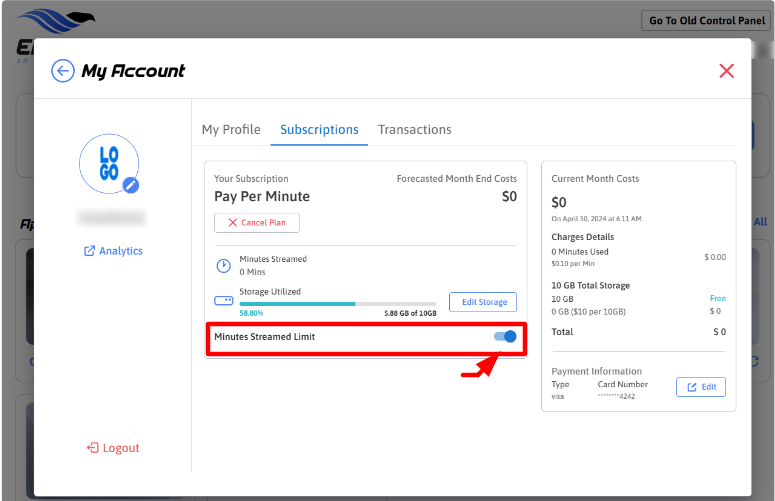This screenshot has height=501, width=775.
Task: Click the pencil icon on the logo avatar
Action: tap(131, 185)
